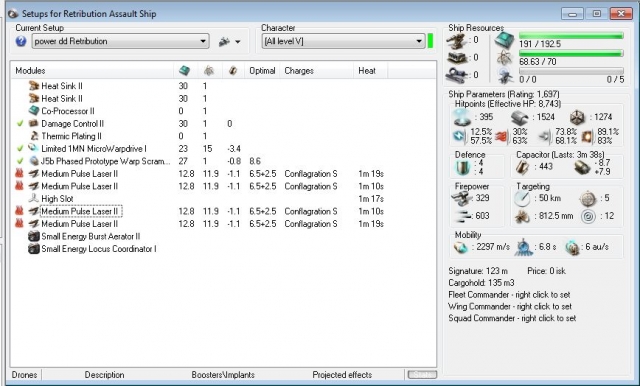Click Conflagration S charge on first pulse laser
The width and height of the screenshot is (640, 386).
click(311, 174)
